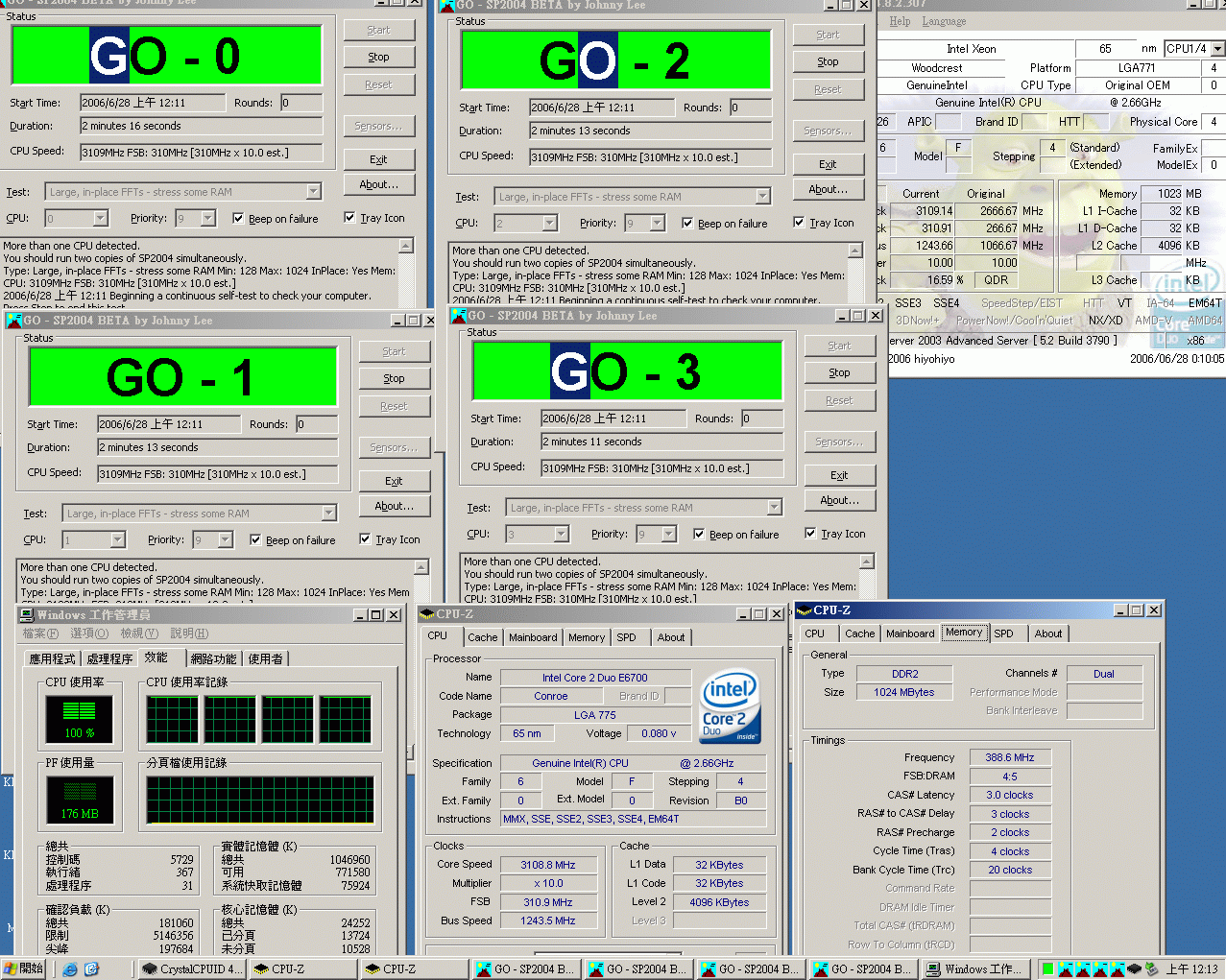
Task: Click the Rounds field in the GO - 0 window
Action: [302, 103]
